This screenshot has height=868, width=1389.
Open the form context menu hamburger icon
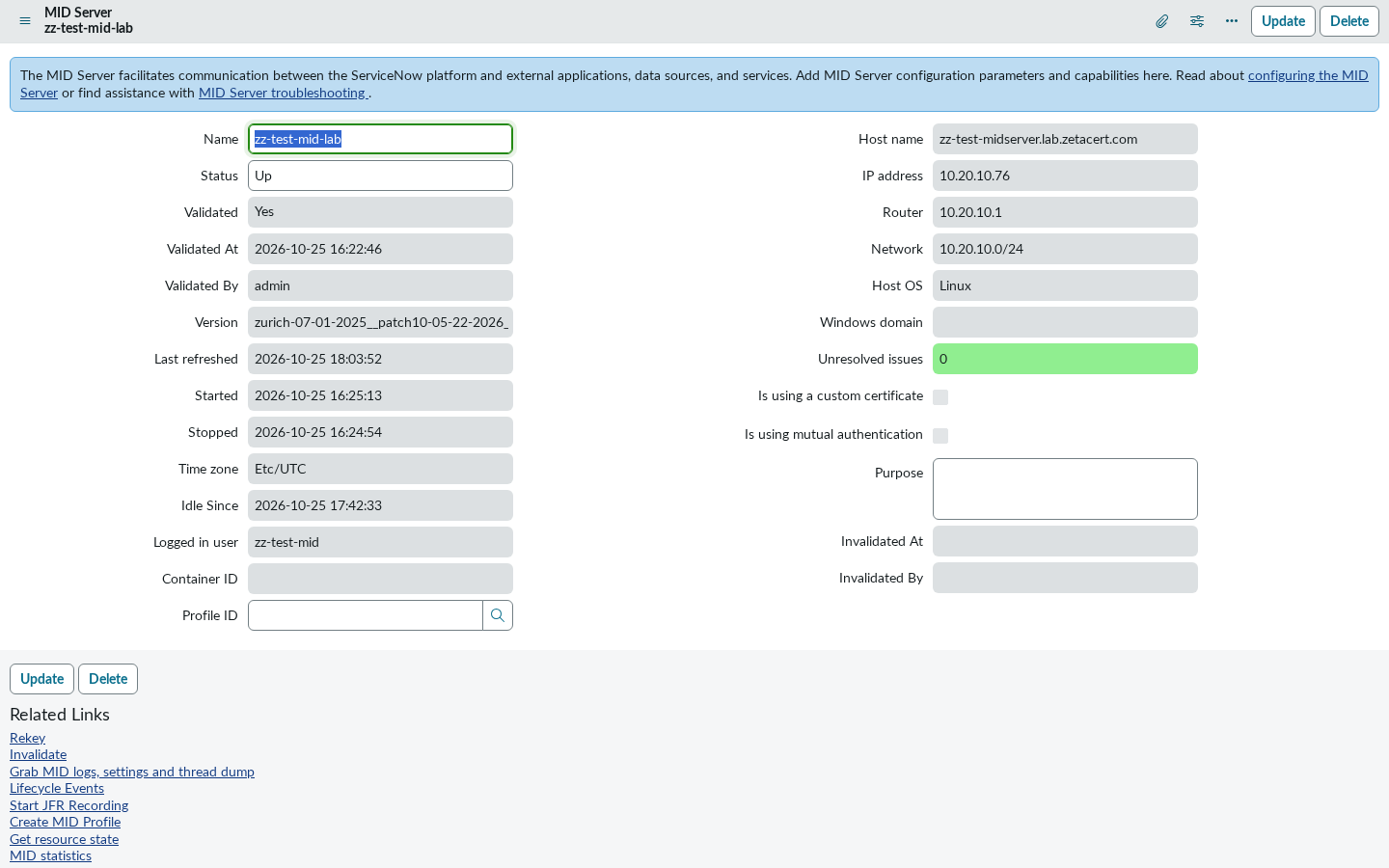click(x=25, y=20)
